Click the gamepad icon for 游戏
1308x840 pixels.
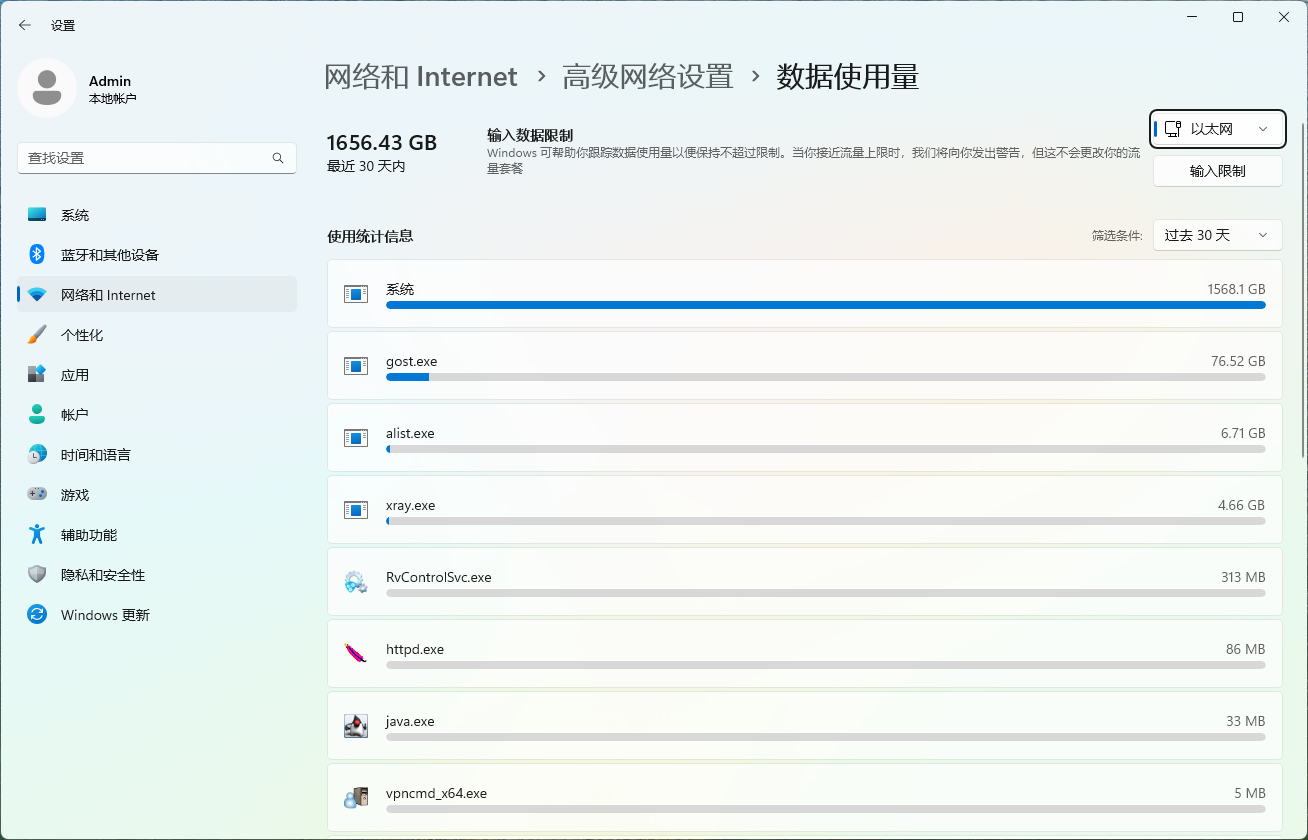(37, 495)
